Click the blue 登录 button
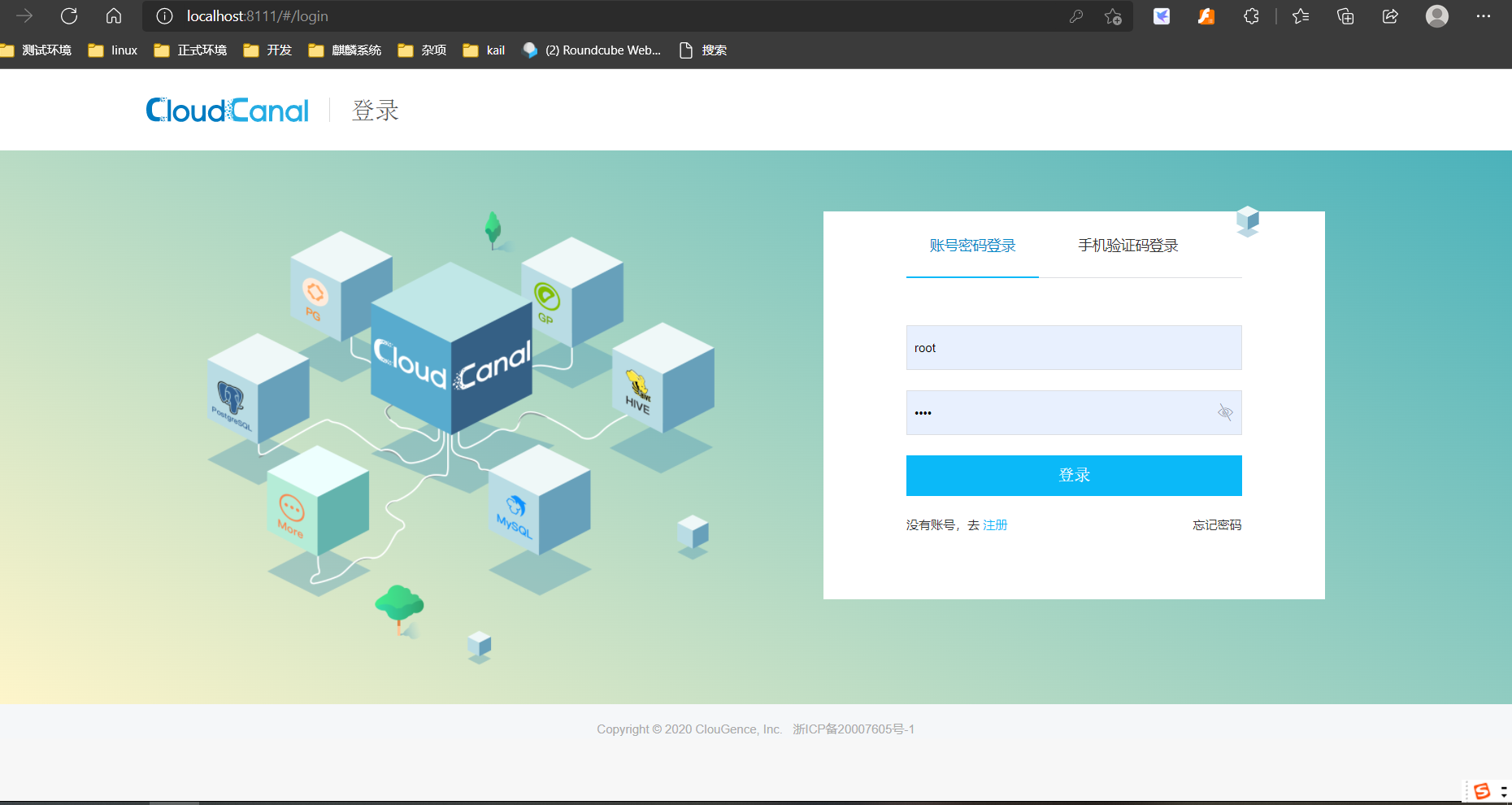This screenshot has width=1512, height=805. [1074, 476]
